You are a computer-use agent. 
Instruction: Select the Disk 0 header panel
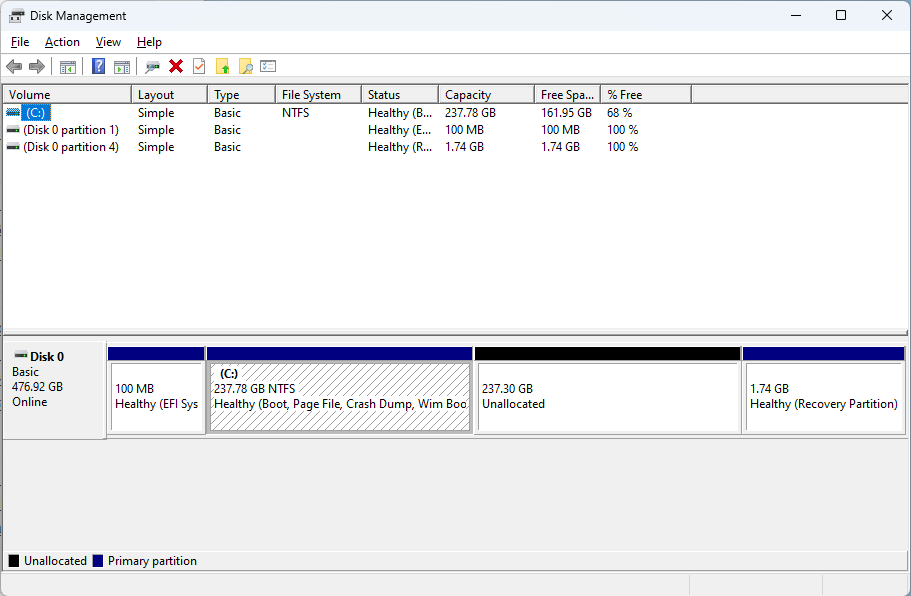[55, 390]
